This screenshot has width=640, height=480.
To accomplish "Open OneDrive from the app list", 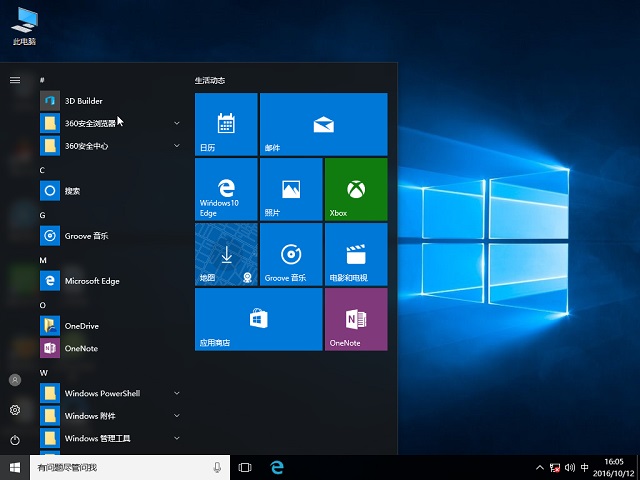I will pyautogui.click(x=81, y=326).
